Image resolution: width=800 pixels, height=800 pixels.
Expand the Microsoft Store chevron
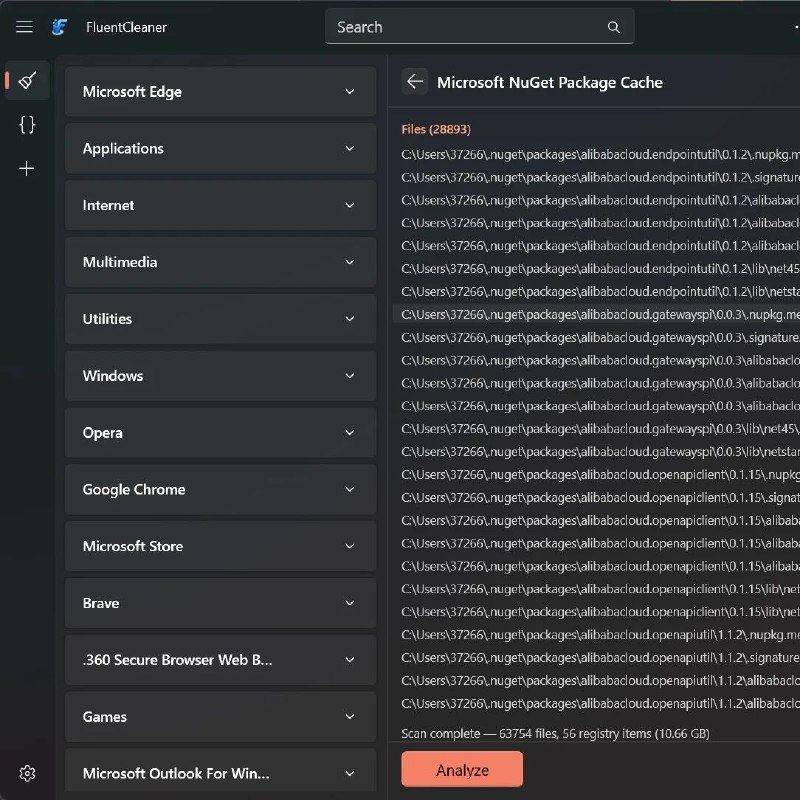point(349,546)
